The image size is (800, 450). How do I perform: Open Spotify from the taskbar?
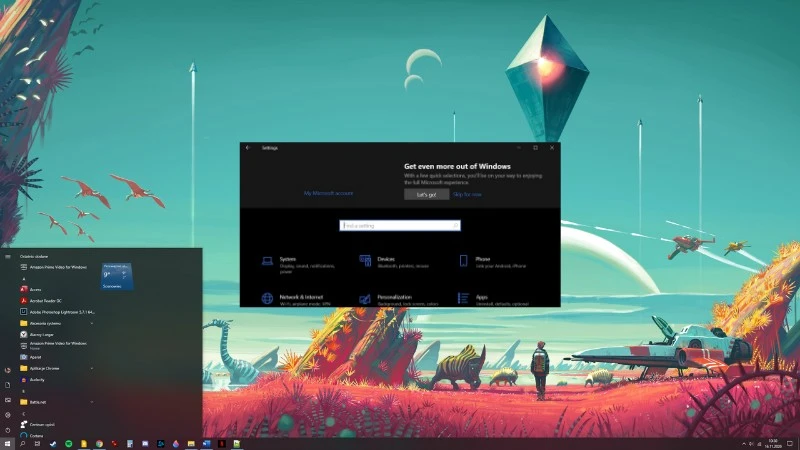68,444
